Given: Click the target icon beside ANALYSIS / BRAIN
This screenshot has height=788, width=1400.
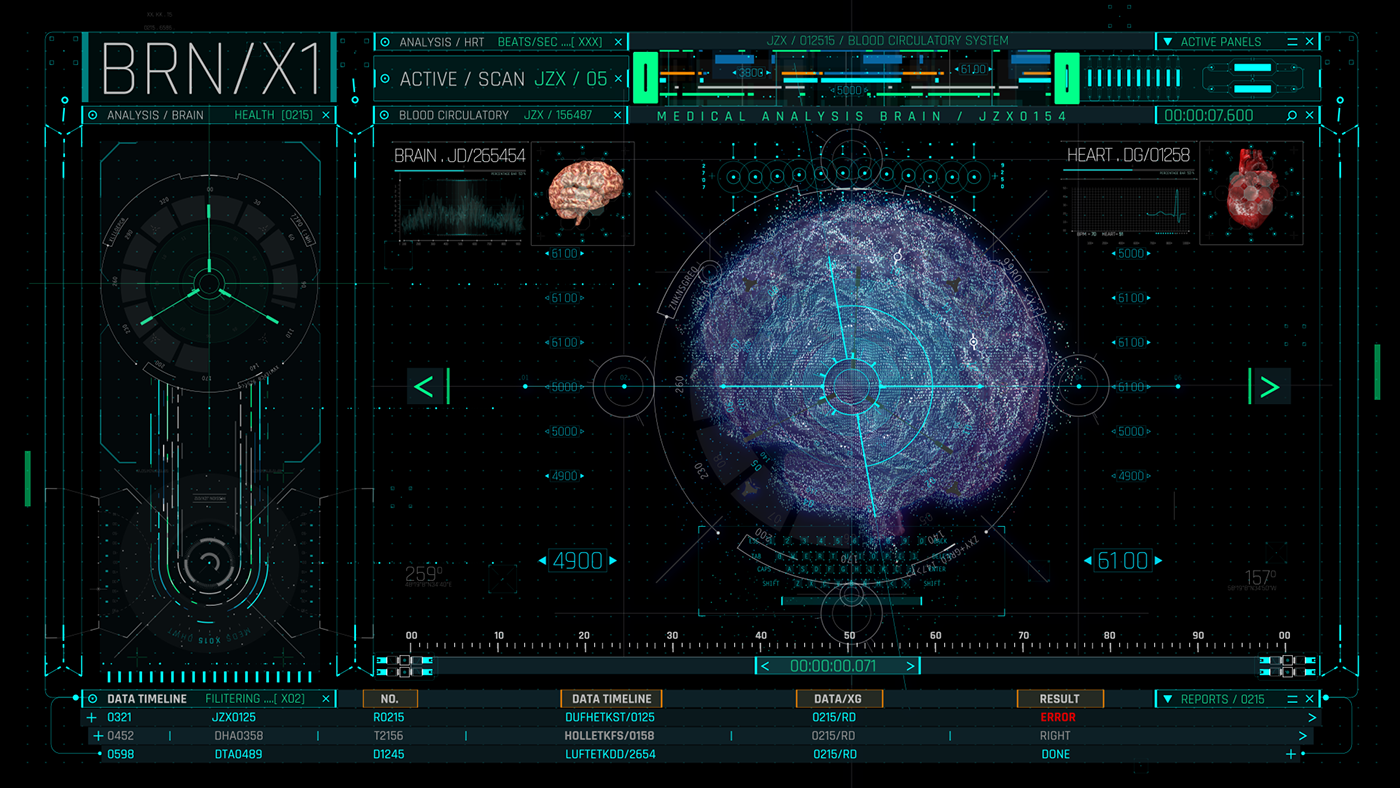Looking at the screenshot, I should tap(93, 115).
